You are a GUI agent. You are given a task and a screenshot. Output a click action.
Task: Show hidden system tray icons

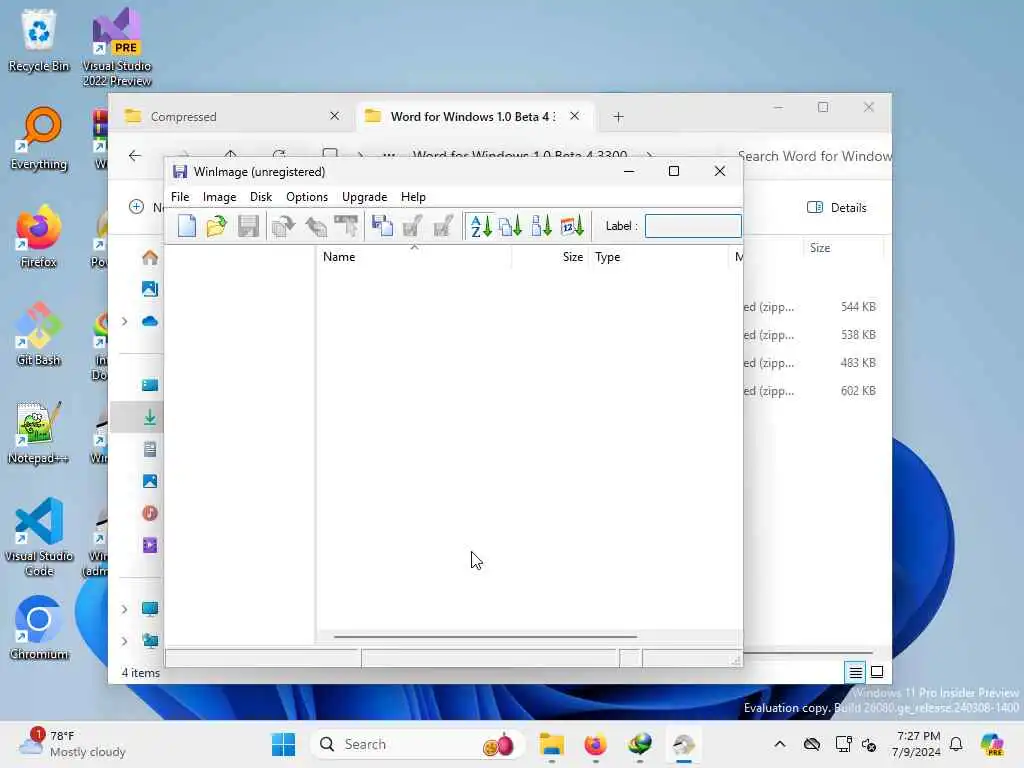780,744
